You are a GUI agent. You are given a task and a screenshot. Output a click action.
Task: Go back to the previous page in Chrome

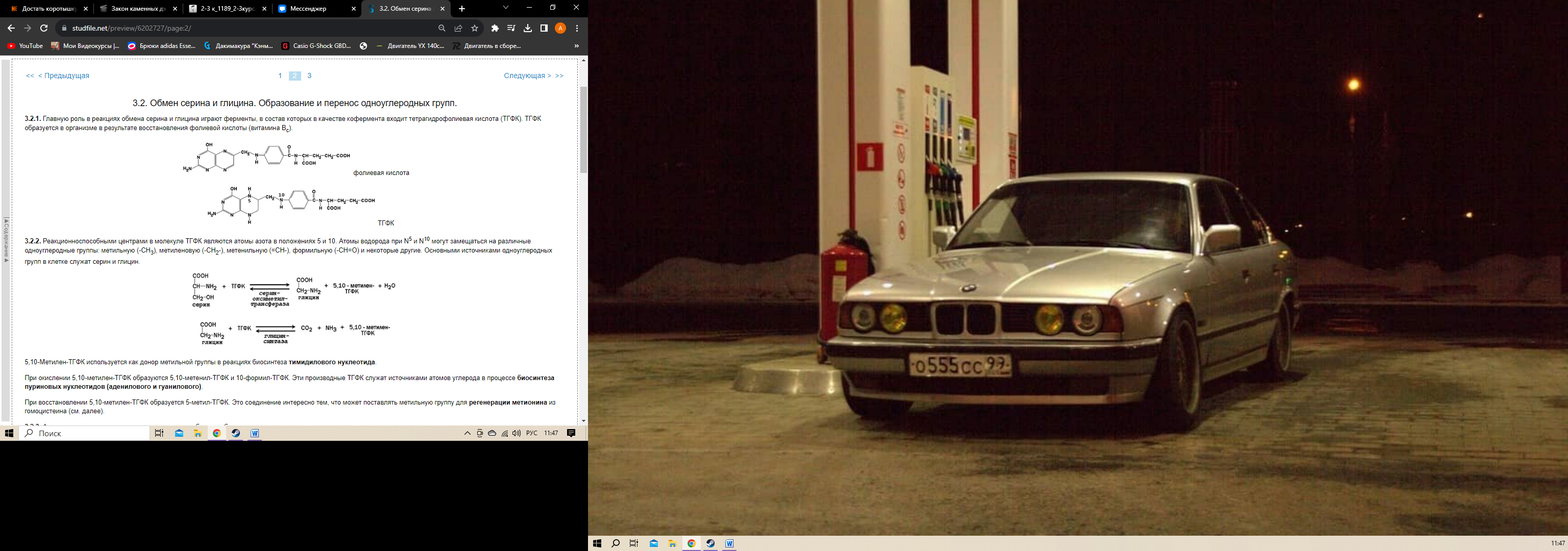tap(11, 28)
